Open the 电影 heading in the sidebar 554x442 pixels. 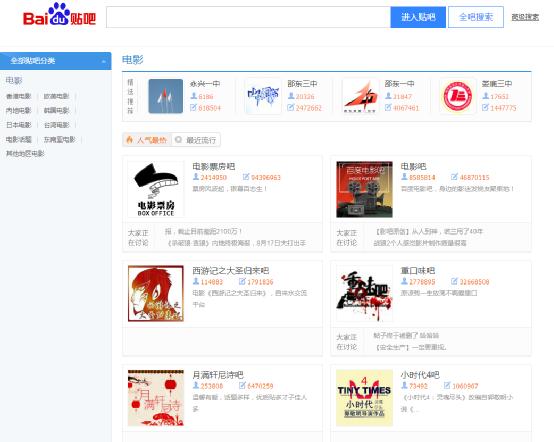tap(14, 81)
